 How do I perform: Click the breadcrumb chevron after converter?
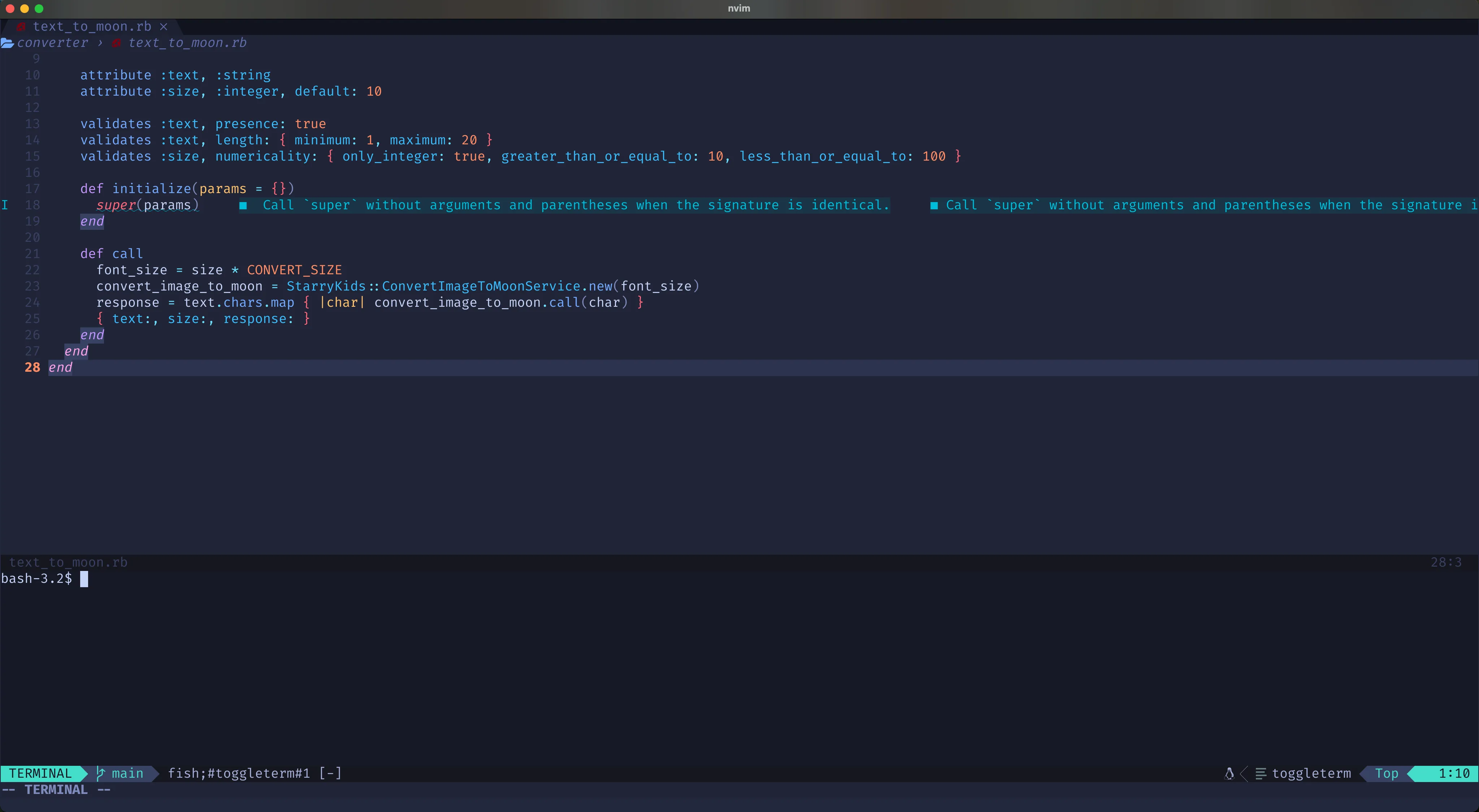(100, 43)
